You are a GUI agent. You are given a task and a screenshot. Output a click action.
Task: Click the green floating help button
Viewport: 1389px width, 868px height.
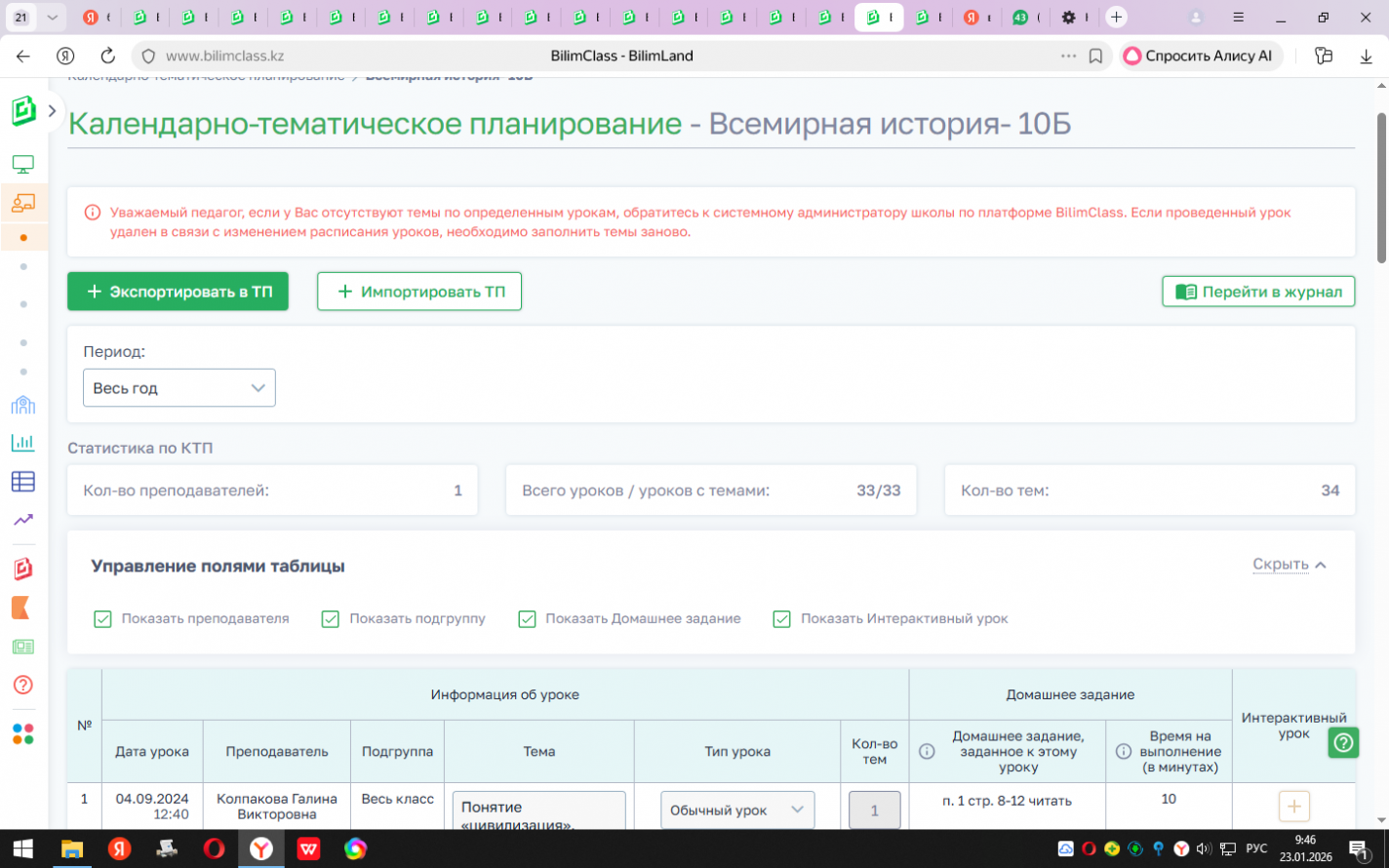[1343, 743]
